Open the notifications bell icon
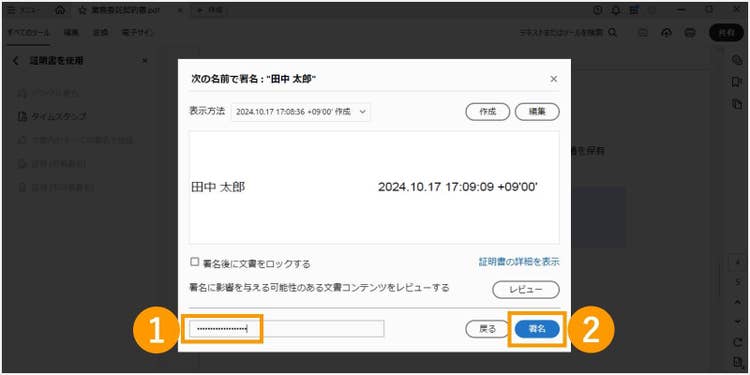 click(x=616, y=10)
